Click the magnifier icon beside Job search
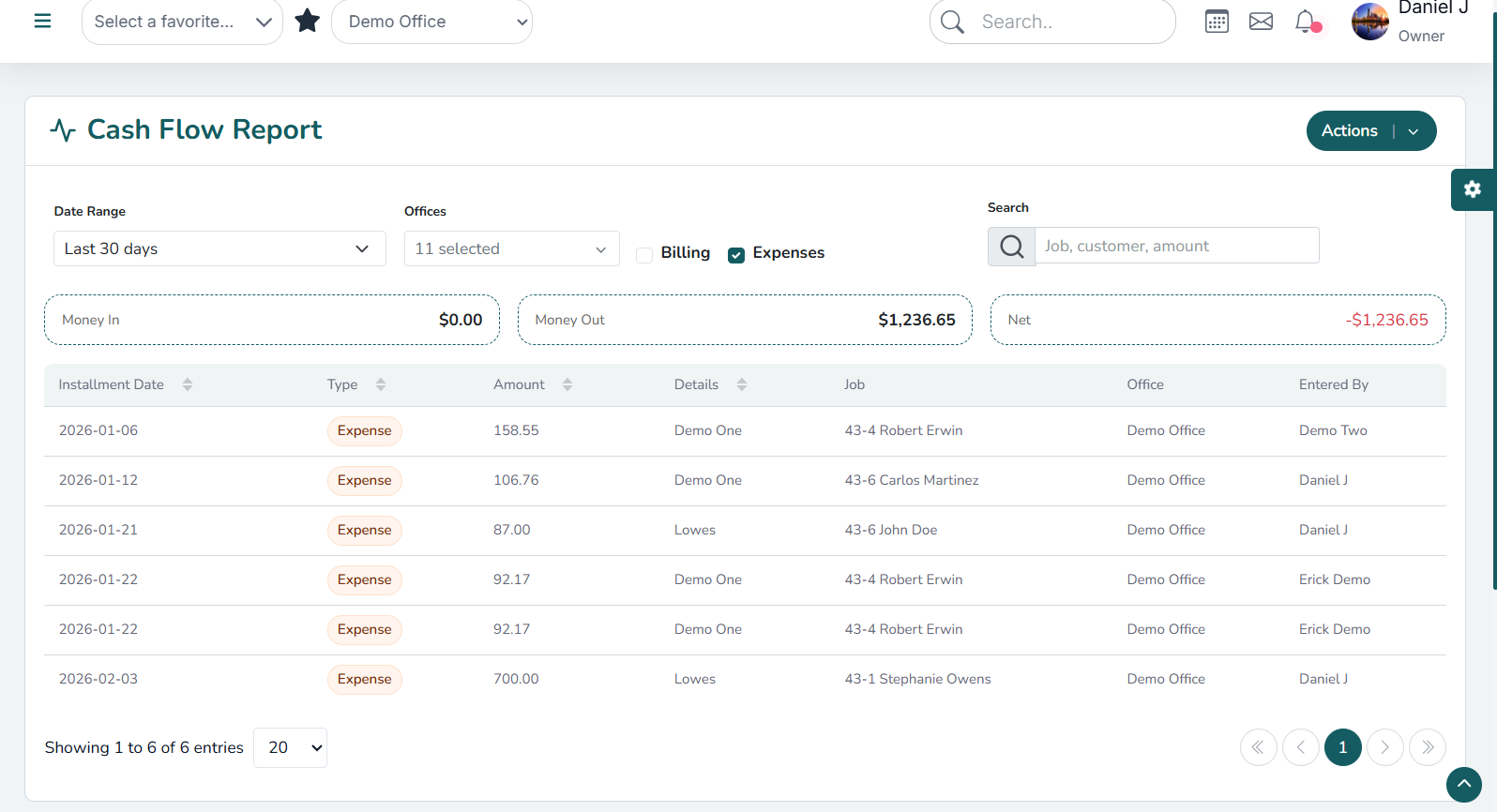 (1011, 247)
